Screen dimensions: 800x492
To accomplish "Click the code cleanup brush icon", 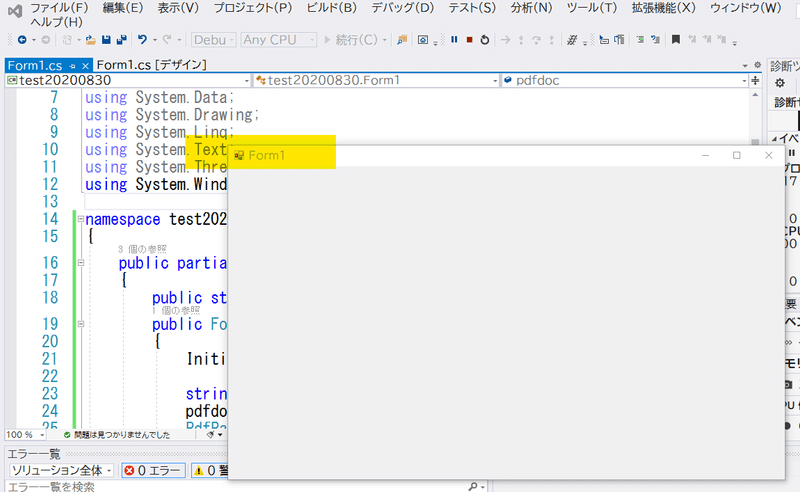I will (x=210, y=435).
